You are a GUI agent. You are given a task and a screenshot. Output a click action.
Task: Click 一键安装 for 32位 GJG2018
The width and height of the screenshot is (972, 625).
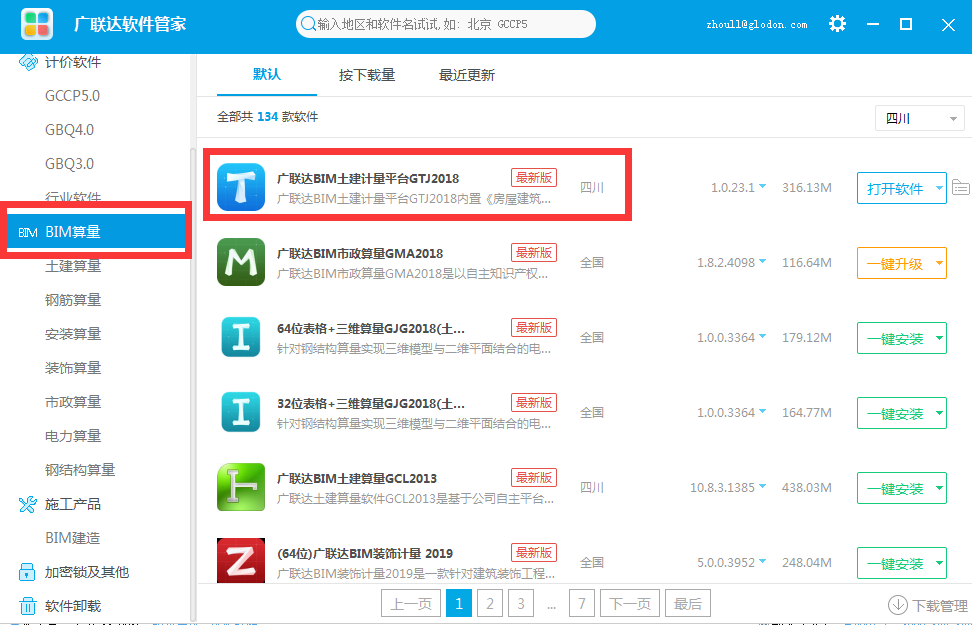pyautogui.click(x=895, y=413)
